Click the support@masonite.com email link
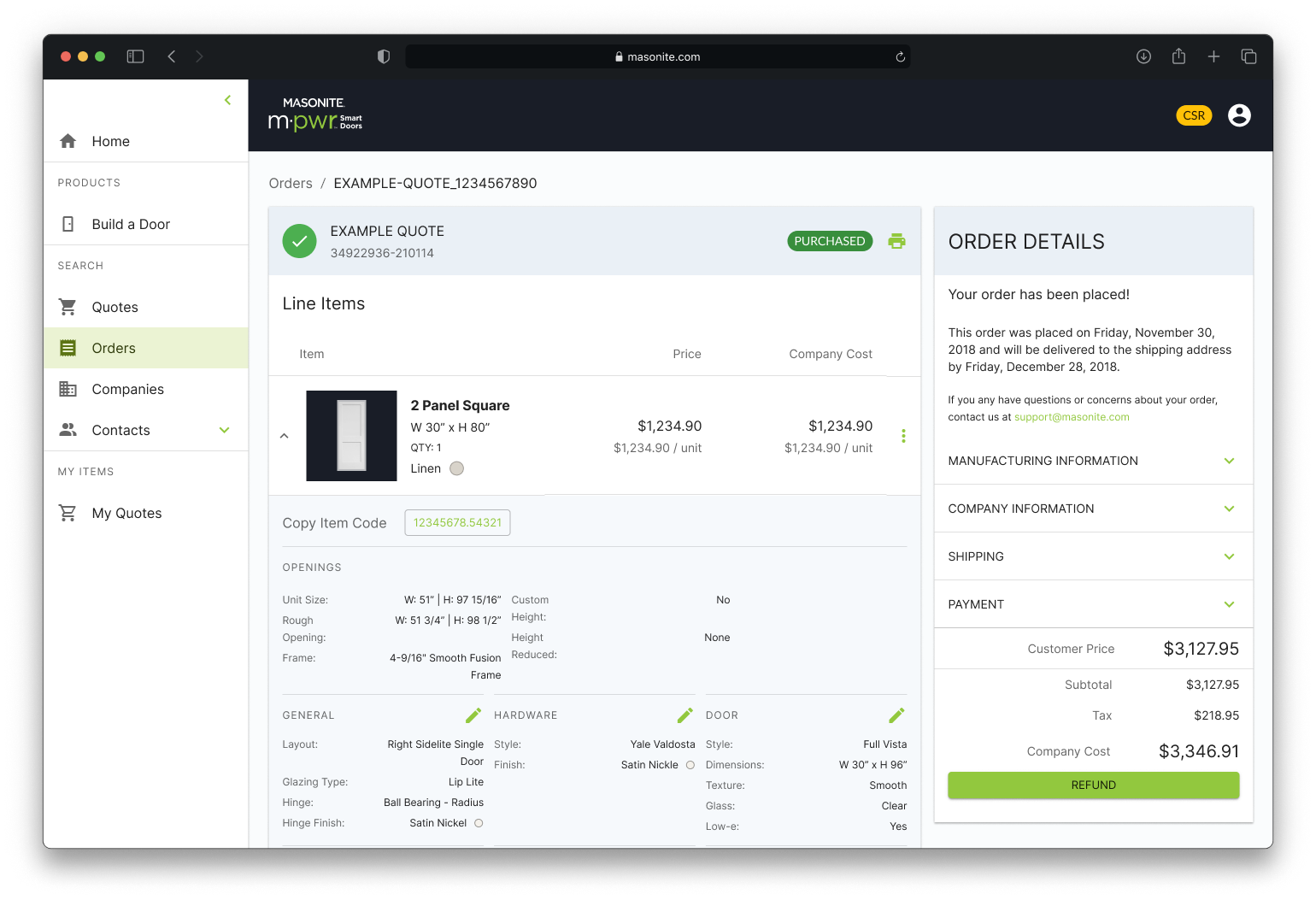This screenshot has width=1316, height=900. coord(1071,417)
